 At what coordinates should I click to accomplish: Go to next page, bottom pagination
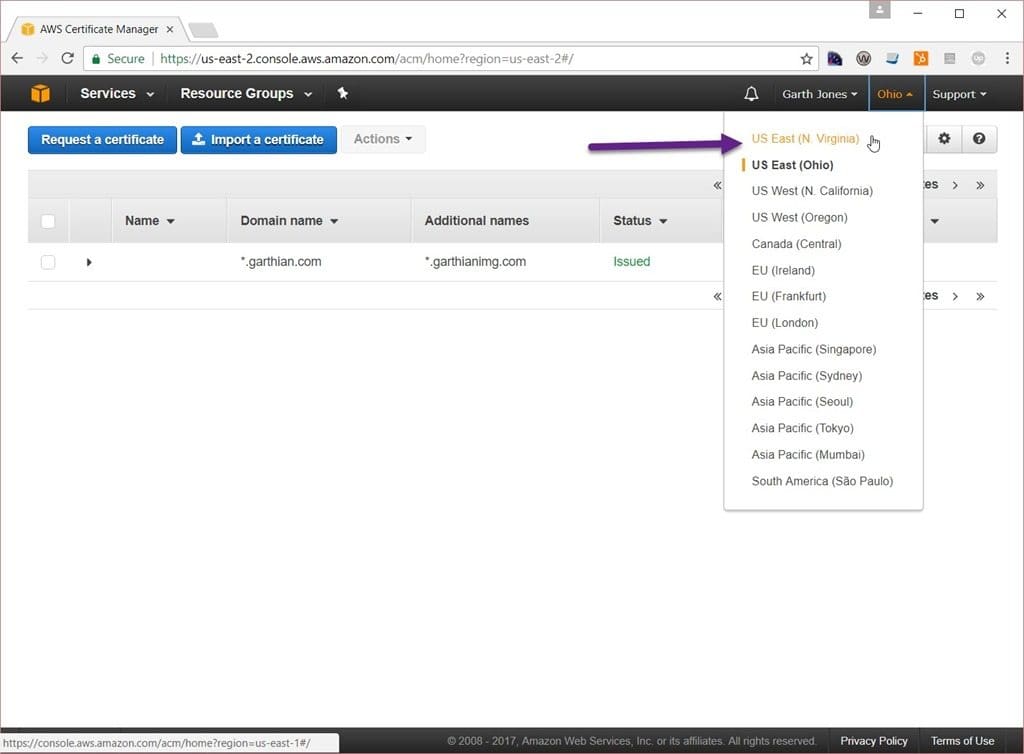[x=955, y=296]
